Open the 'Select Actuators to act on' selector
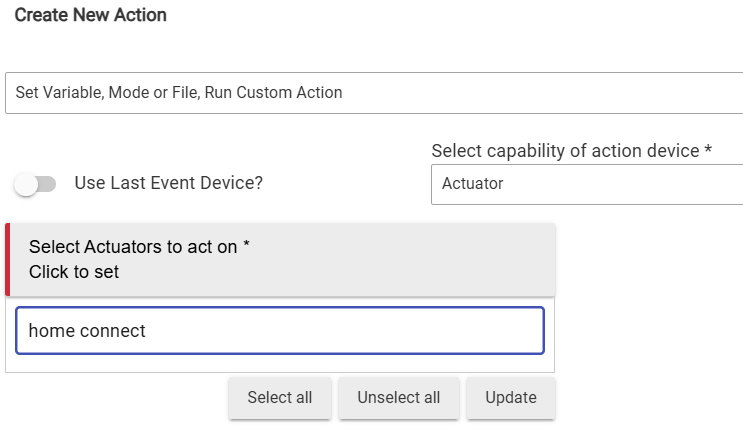 pos(280,259)
